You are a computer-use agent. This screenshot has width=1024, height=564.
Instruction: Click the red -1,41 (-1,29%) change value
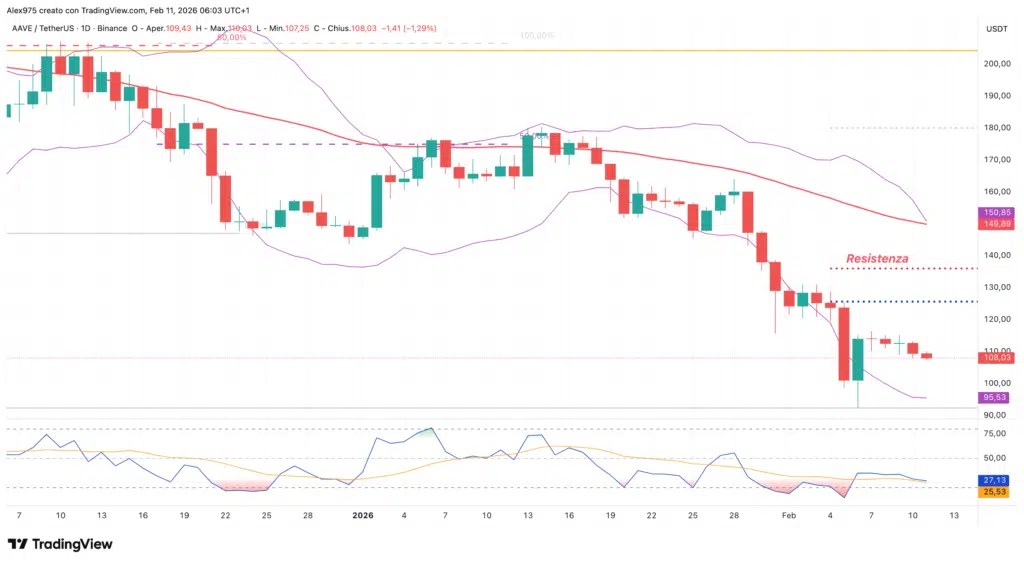point(409,29)
